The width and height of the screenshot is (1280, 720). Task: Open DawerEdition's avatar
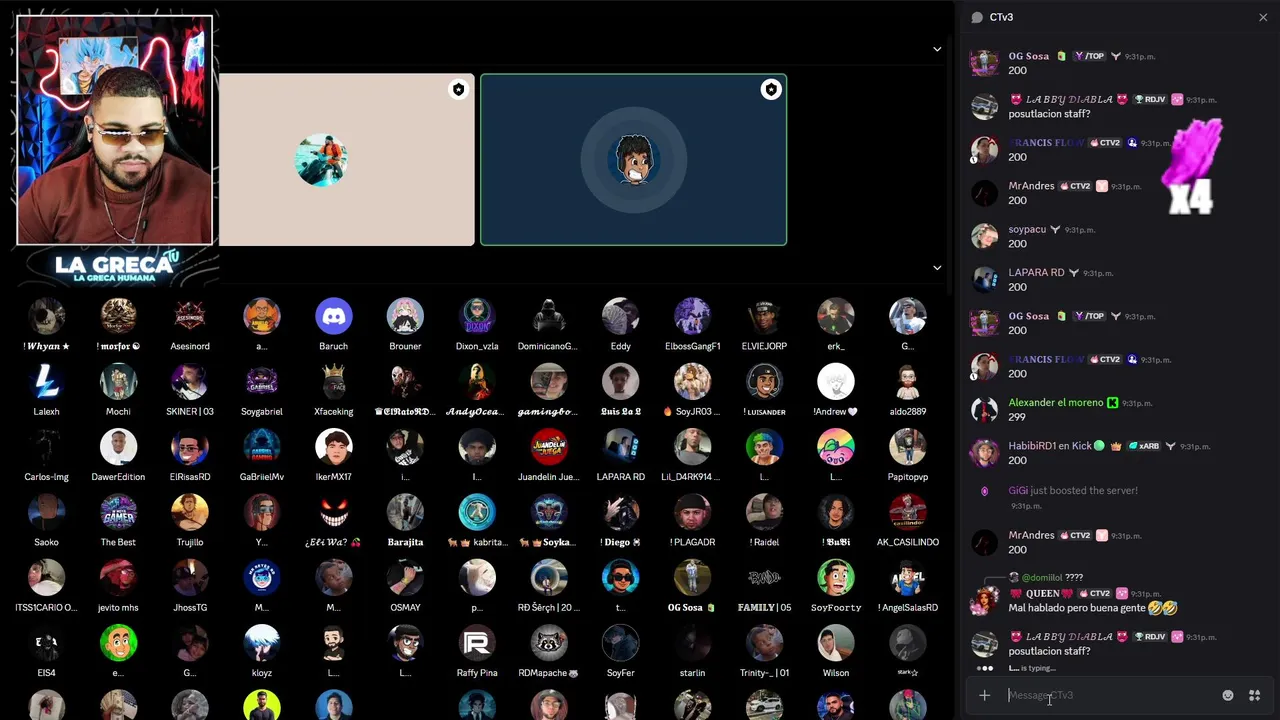[x=118, y=447]
